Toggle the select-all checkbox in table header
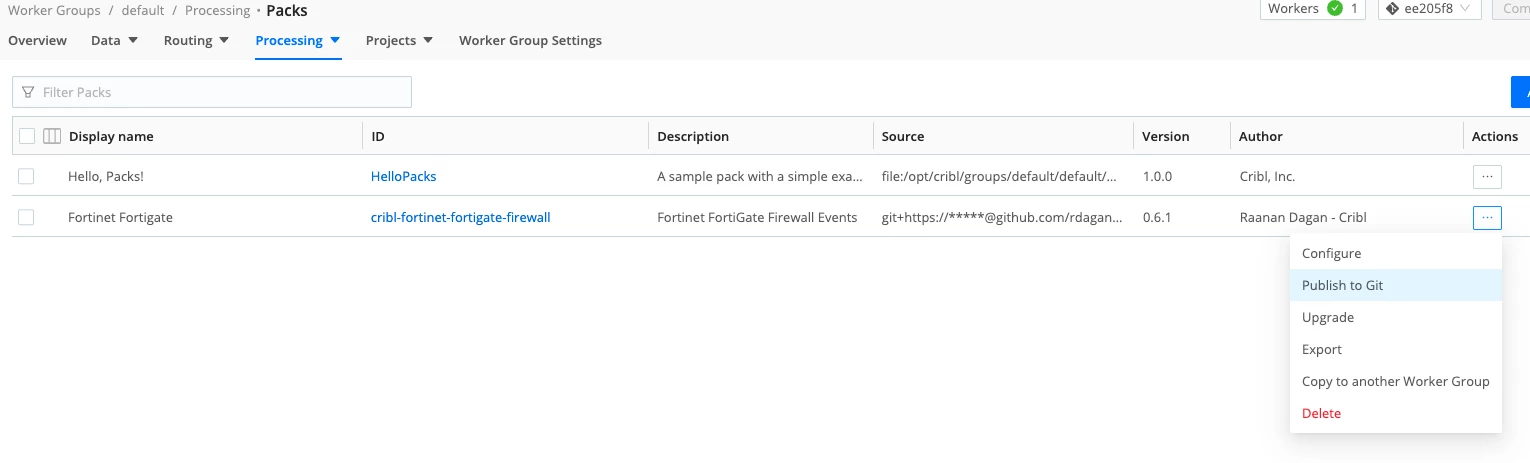1530x463 pixels. [x=27, y=136]
